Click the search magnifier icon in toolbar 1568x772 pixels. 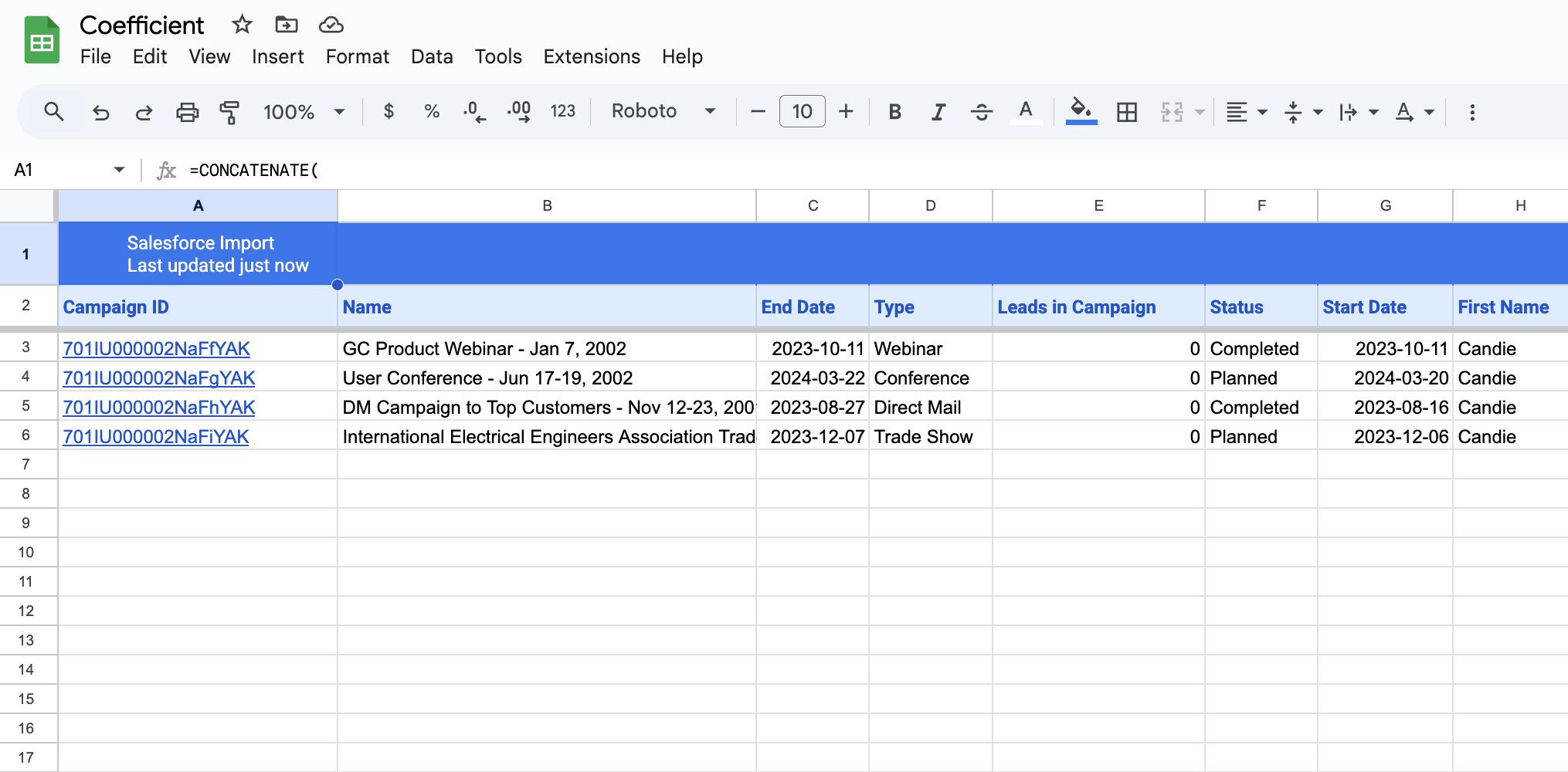click(x=53, y=112)
